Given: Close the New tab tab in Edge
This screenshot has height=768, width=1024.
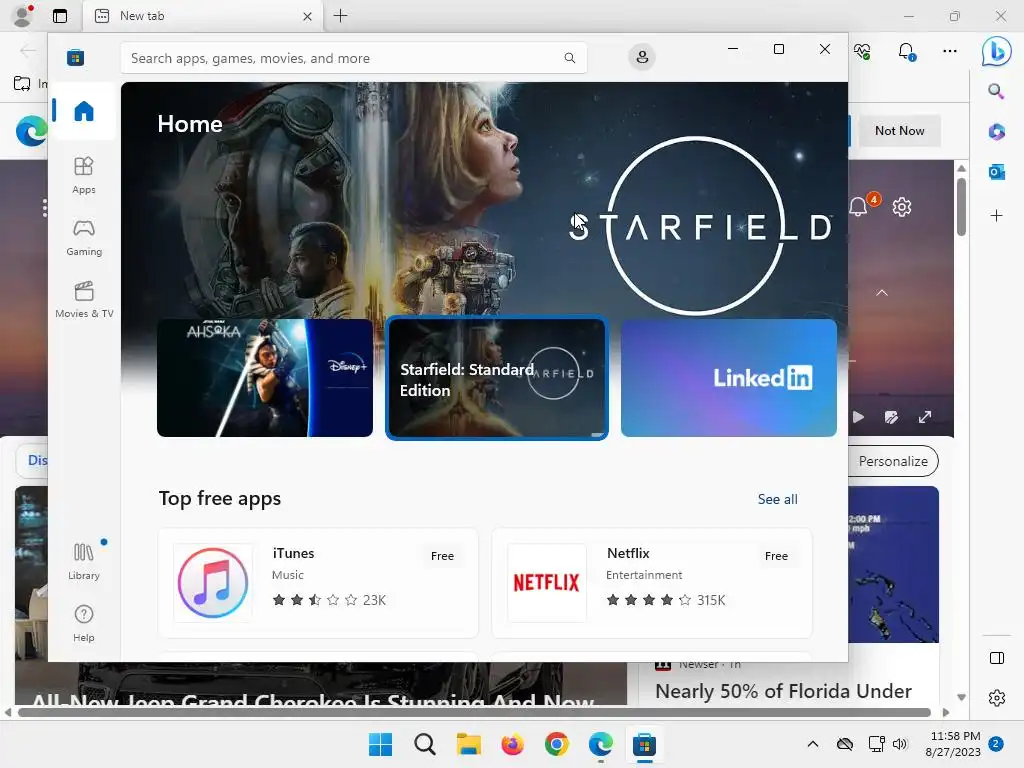Looking at the screenshot, I should [307, 16].
